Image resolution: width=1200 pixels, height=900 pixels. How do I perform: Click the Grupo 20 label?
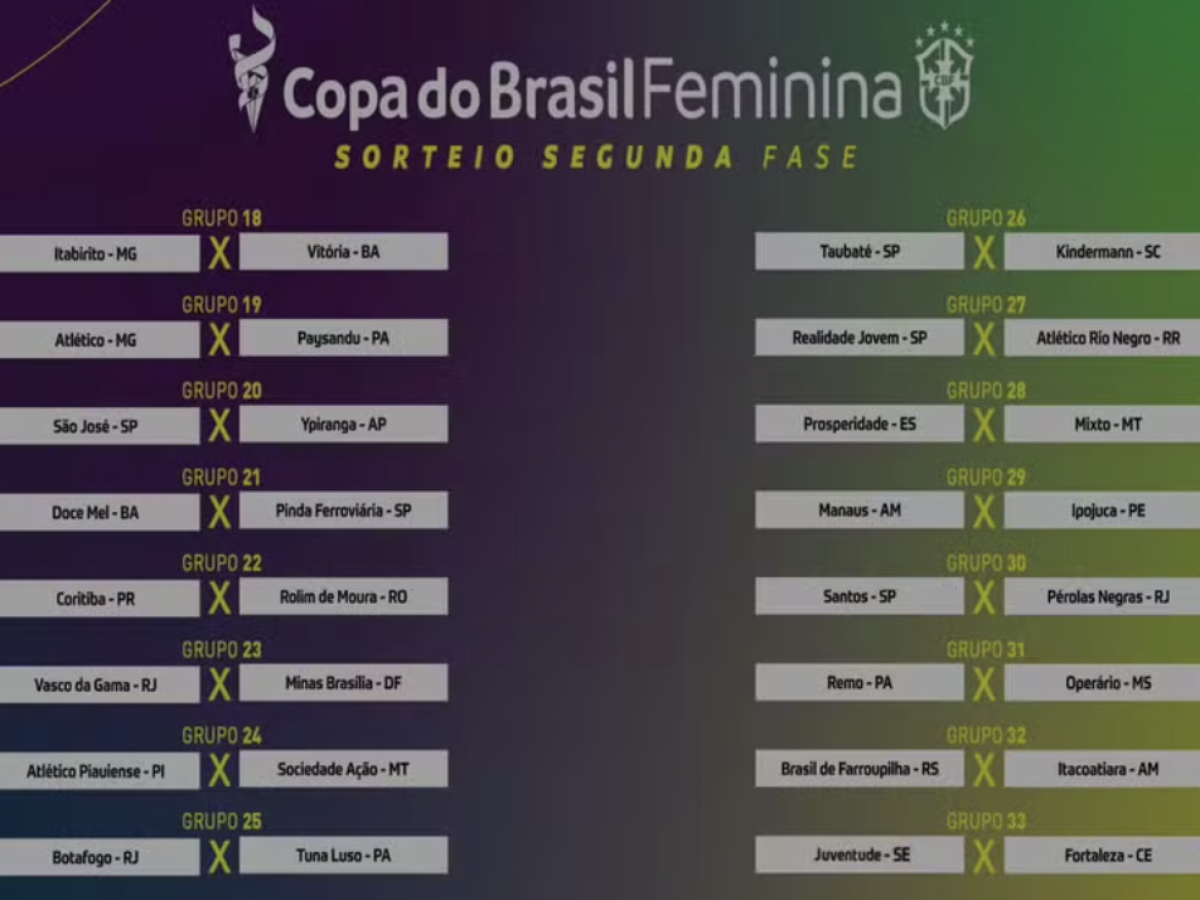[x=221, y=391]
